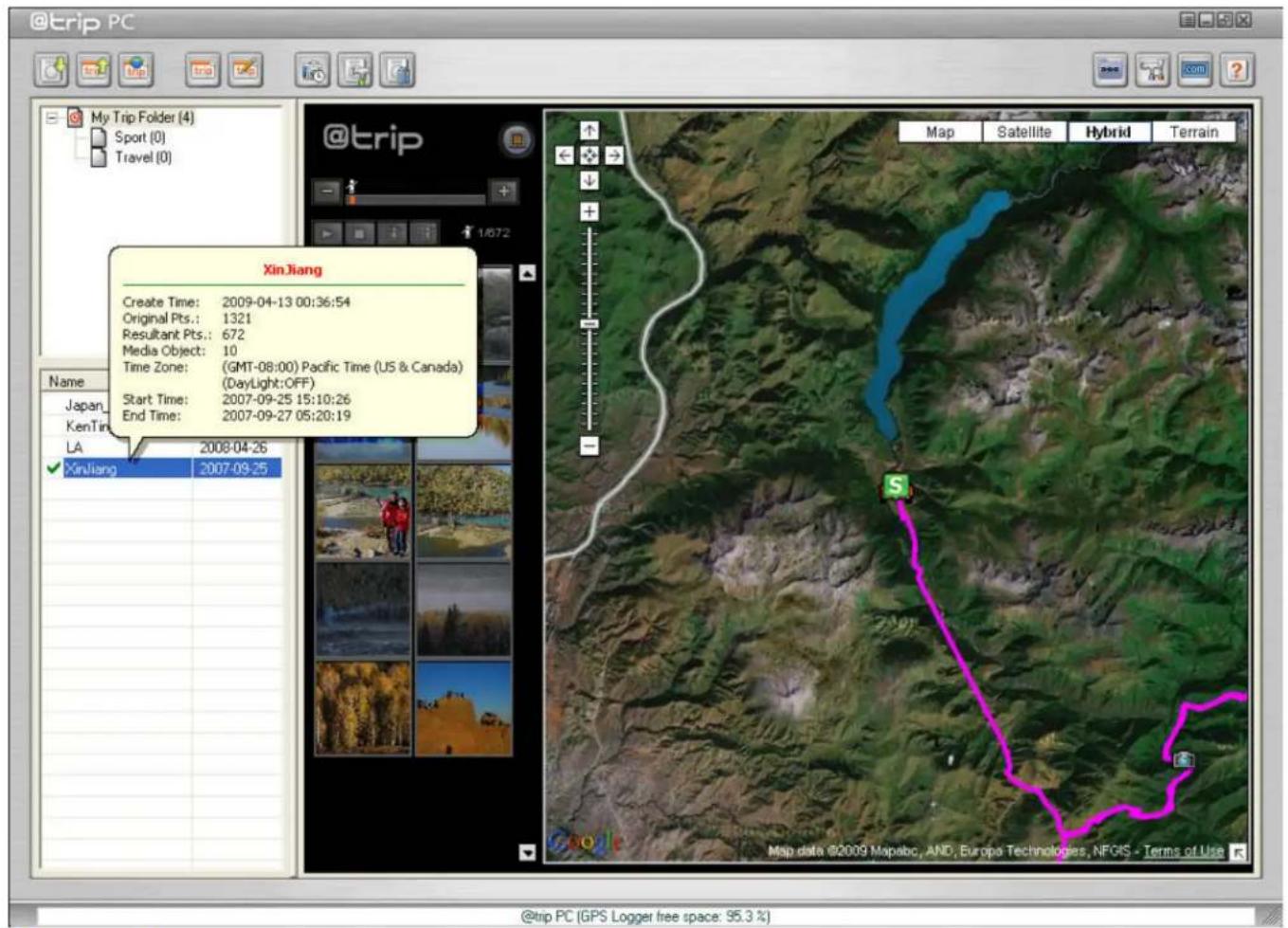Click the shopping cart toolbar icon
This screenshot has width=1288, height=928.
pyautogui.click(x=1152, y=70)
